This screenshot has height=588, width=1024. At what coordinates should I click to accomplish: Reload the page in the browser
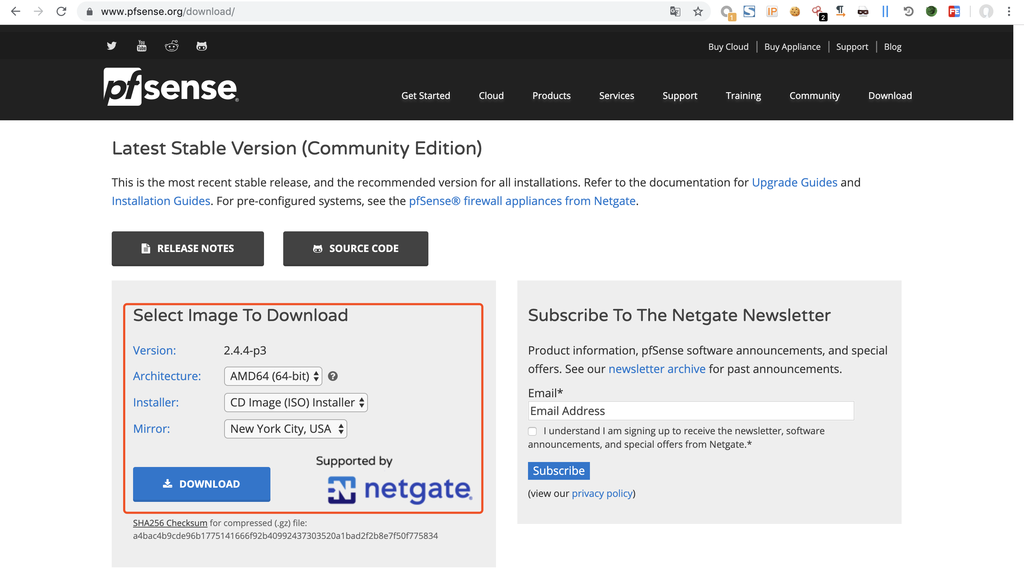[61, 12]
